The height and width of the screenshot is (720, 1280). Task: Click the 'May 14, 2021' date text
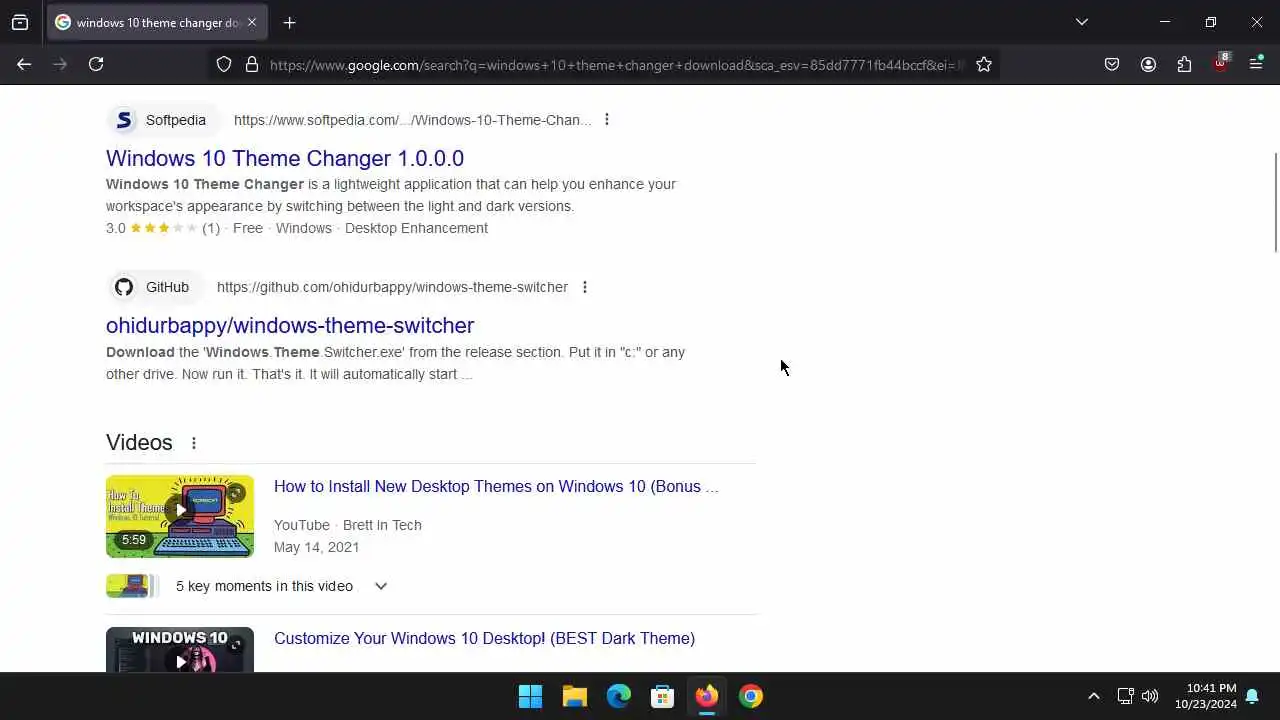[x=316, y=547]
